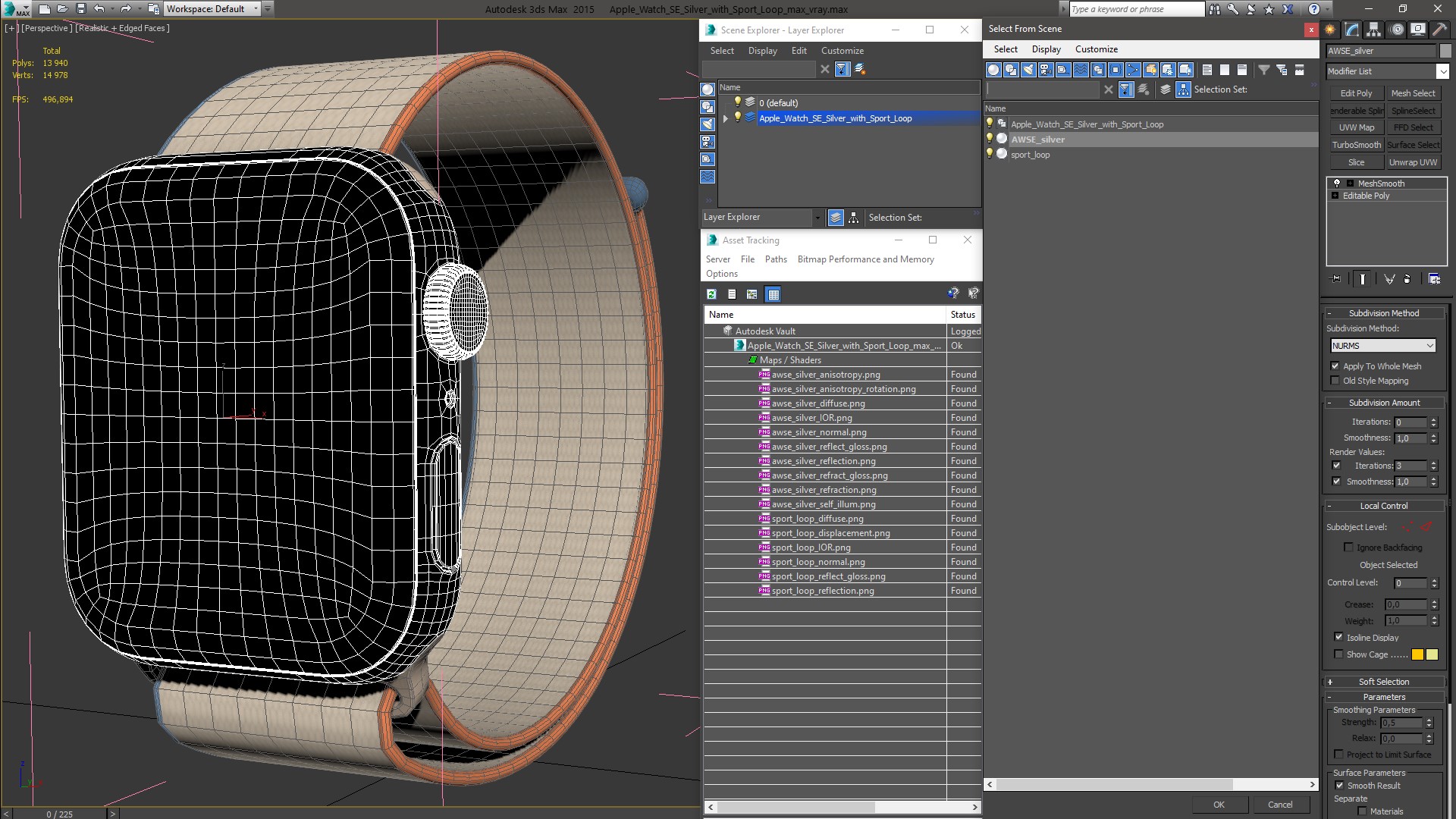Open the Hierarchy command panel tab
The height and width of the screenshot is (819, 1456).
coord(1374,30)
